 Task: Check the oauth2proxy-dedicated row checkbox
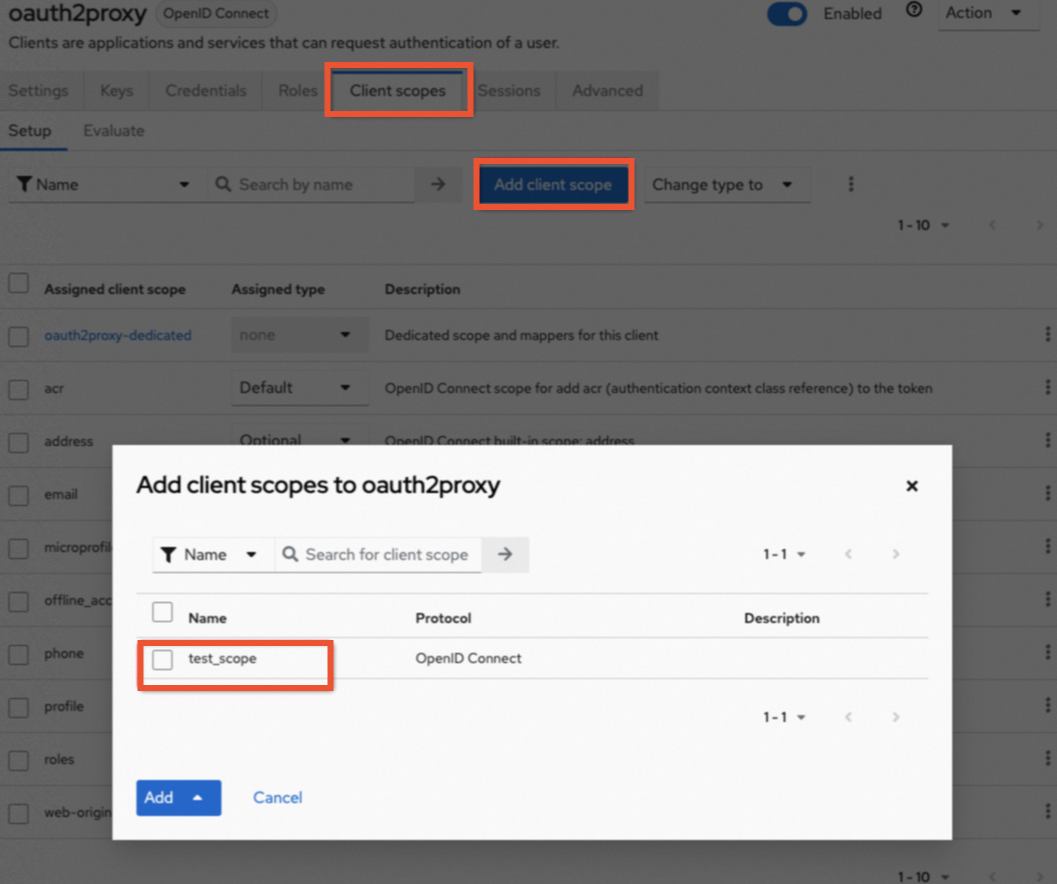tap(18, 336)
